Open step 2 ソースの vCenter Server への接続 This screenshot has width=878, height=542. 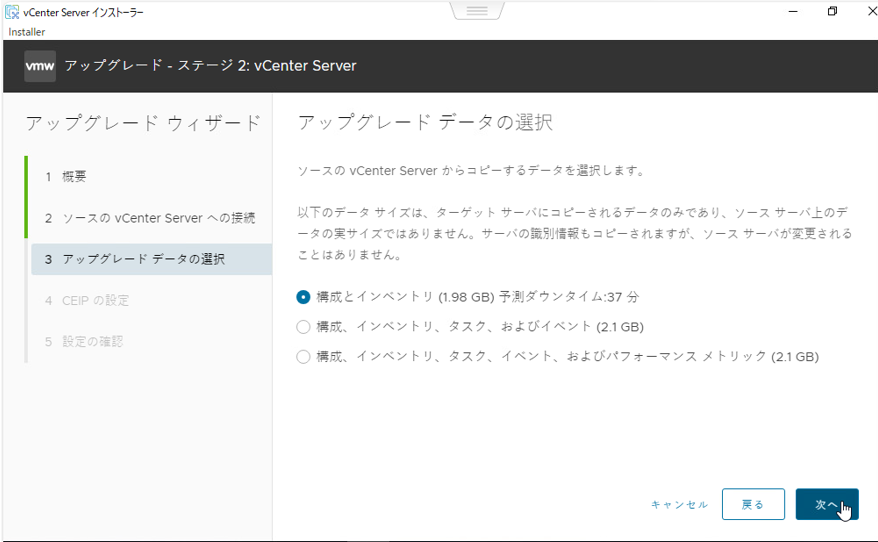(x=150, y=218)
